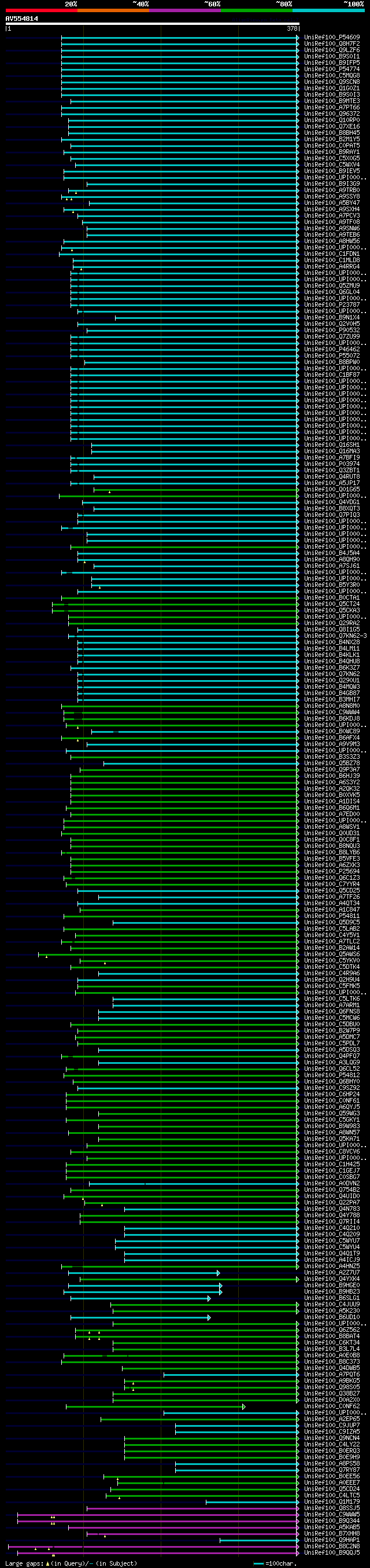
Task: Select hit UniRef100_C6KT34
Action: (x=332, y=1342)
